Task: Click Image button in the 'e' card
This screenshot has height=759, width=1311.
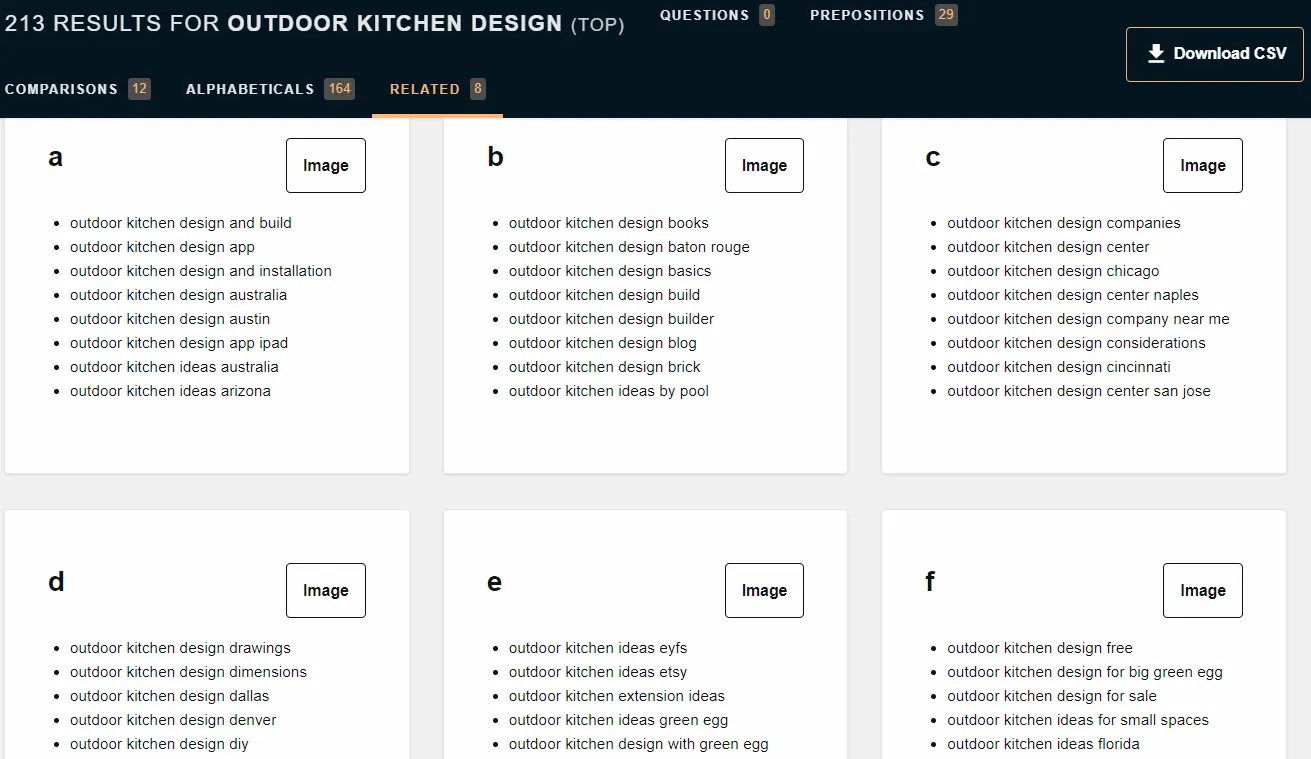Action: (x=764, y=591)
